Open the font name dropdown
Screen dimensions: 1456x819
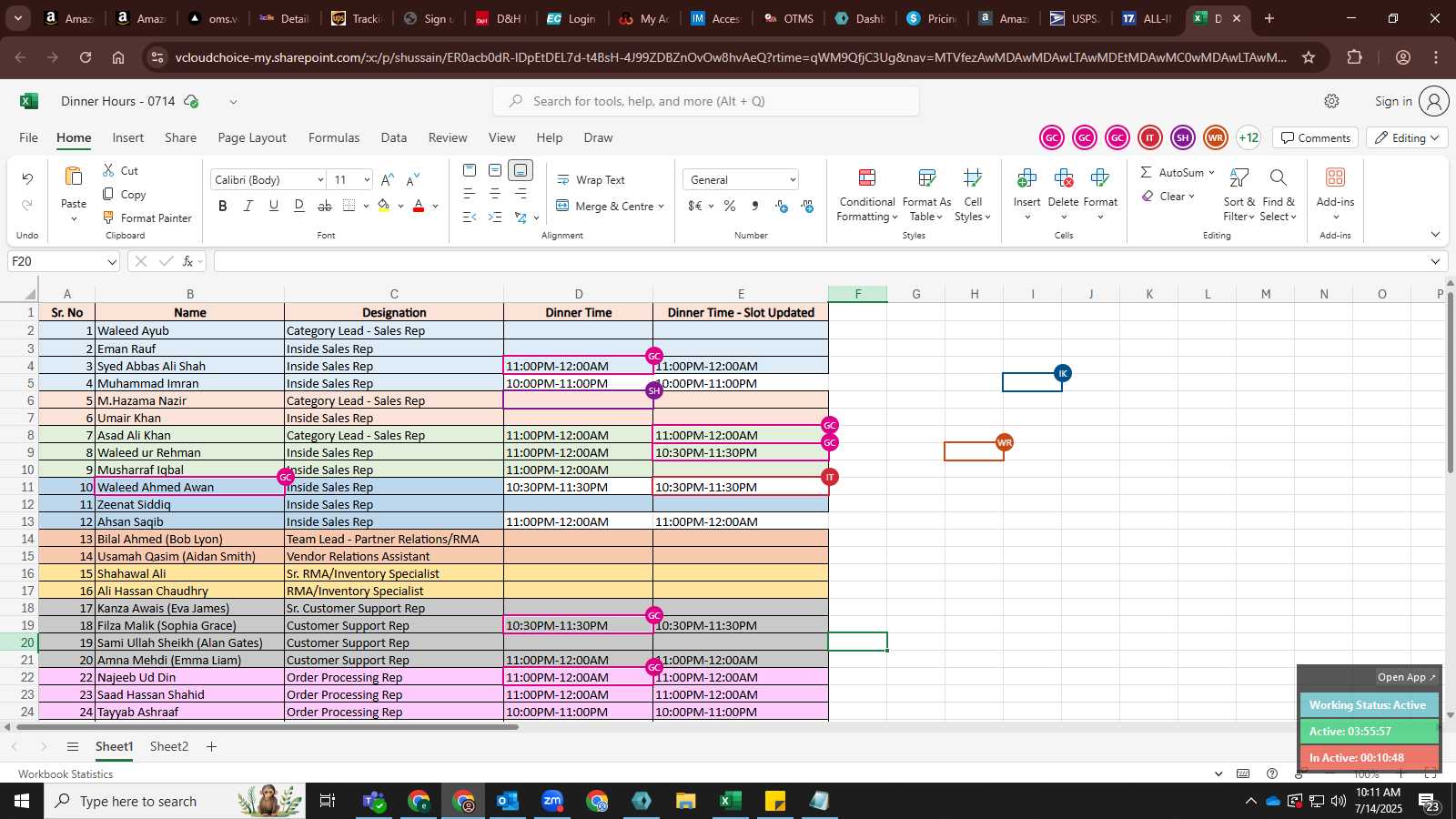[x=320, y=180]
